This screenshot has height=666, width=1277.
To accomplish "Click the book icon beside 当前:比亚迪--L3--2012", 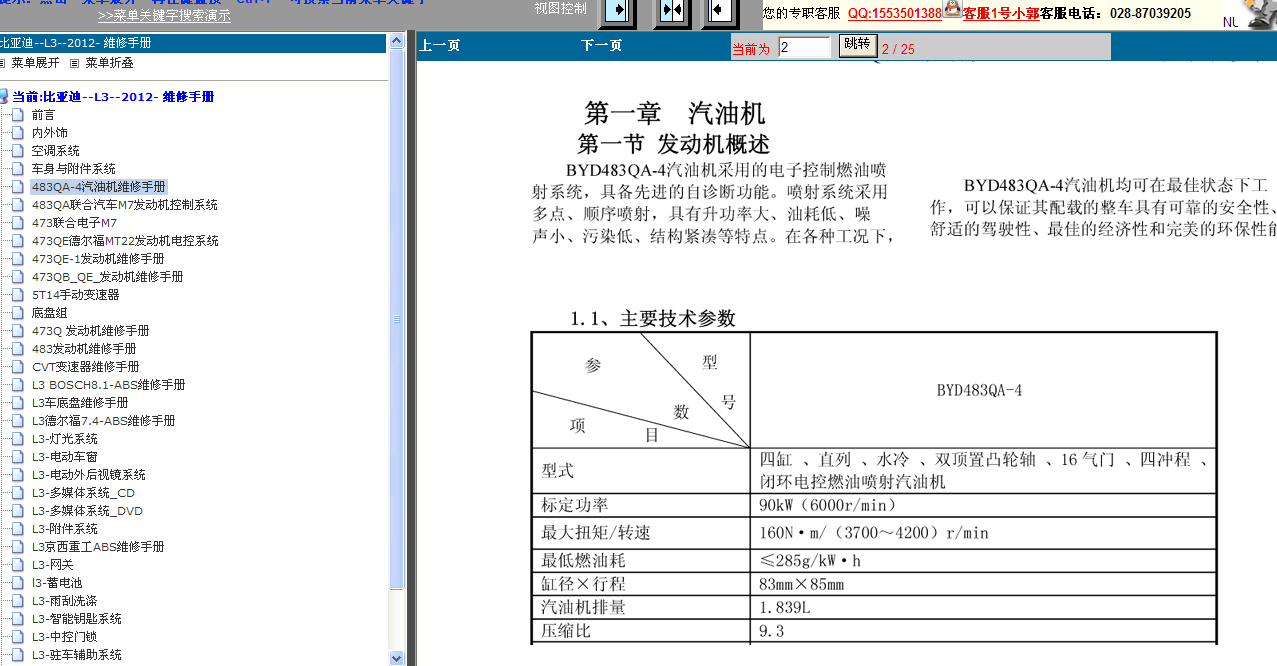I will (x=4, y=97).
